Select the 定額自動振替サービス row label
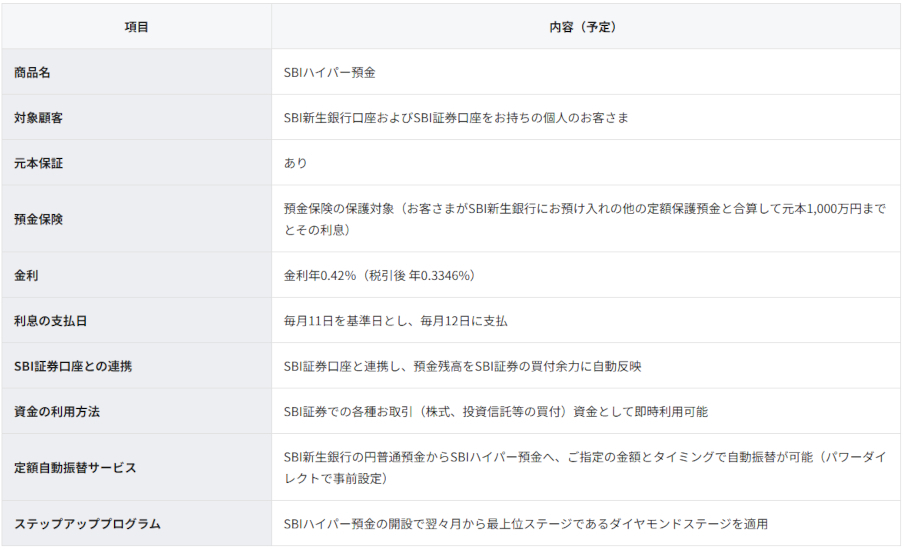The image size is (908, 550). click(x=75, y=467)
